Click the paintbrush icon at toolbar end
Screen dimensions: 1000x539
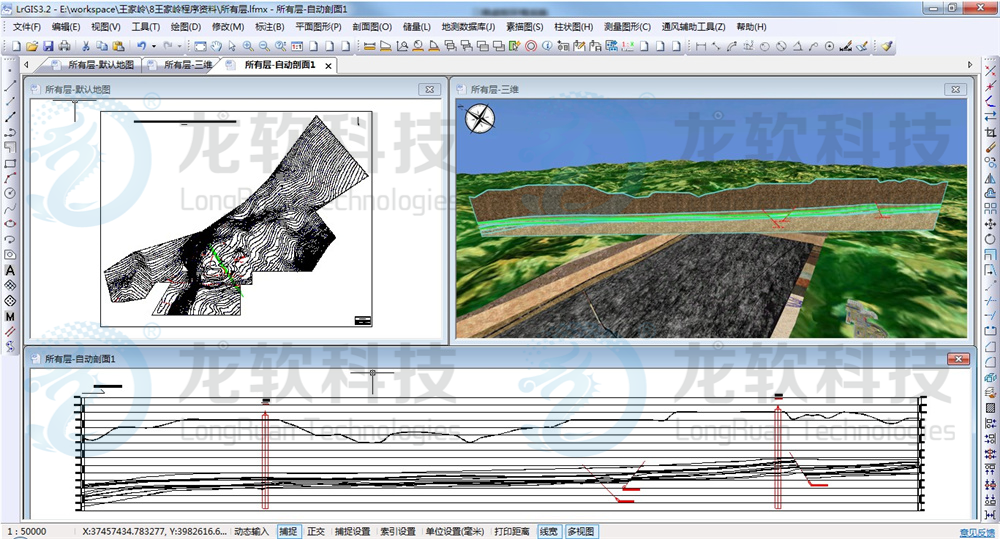(x=887, y=46)
